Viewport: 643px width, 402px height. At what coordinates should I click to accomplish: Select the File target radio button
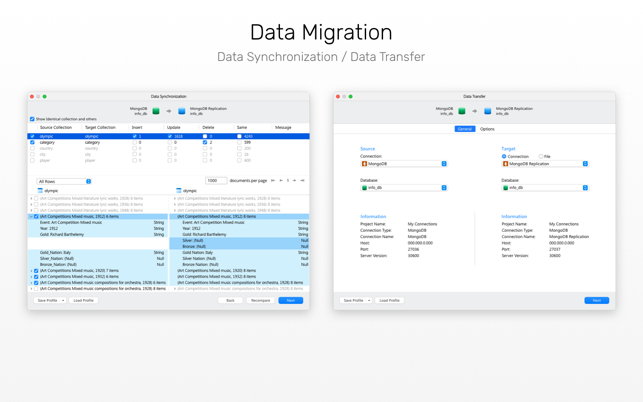(x=541, y=156)
